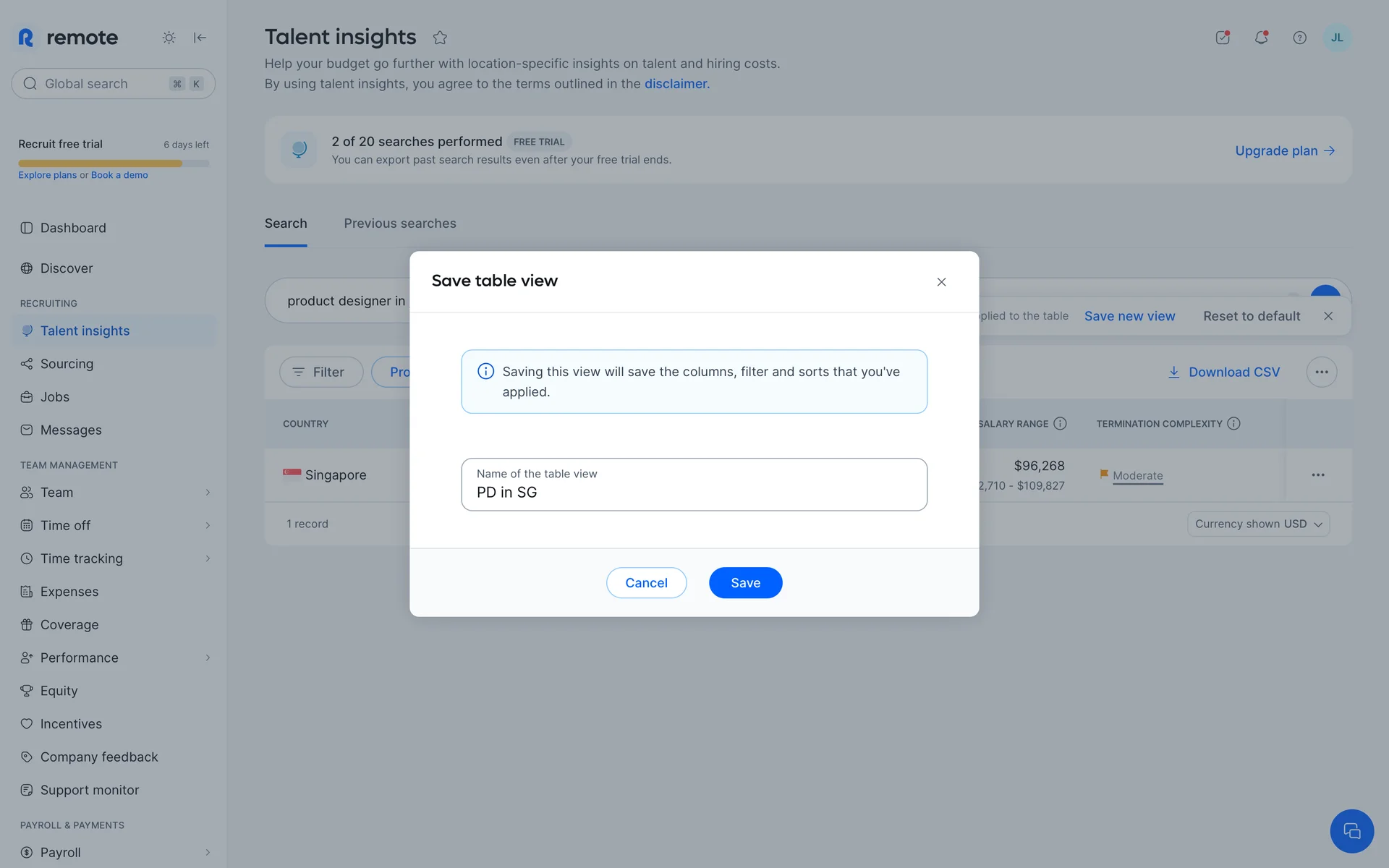Open notifications bell icon
Viewport: 1389px width, 868px height.
point(1261,38)
